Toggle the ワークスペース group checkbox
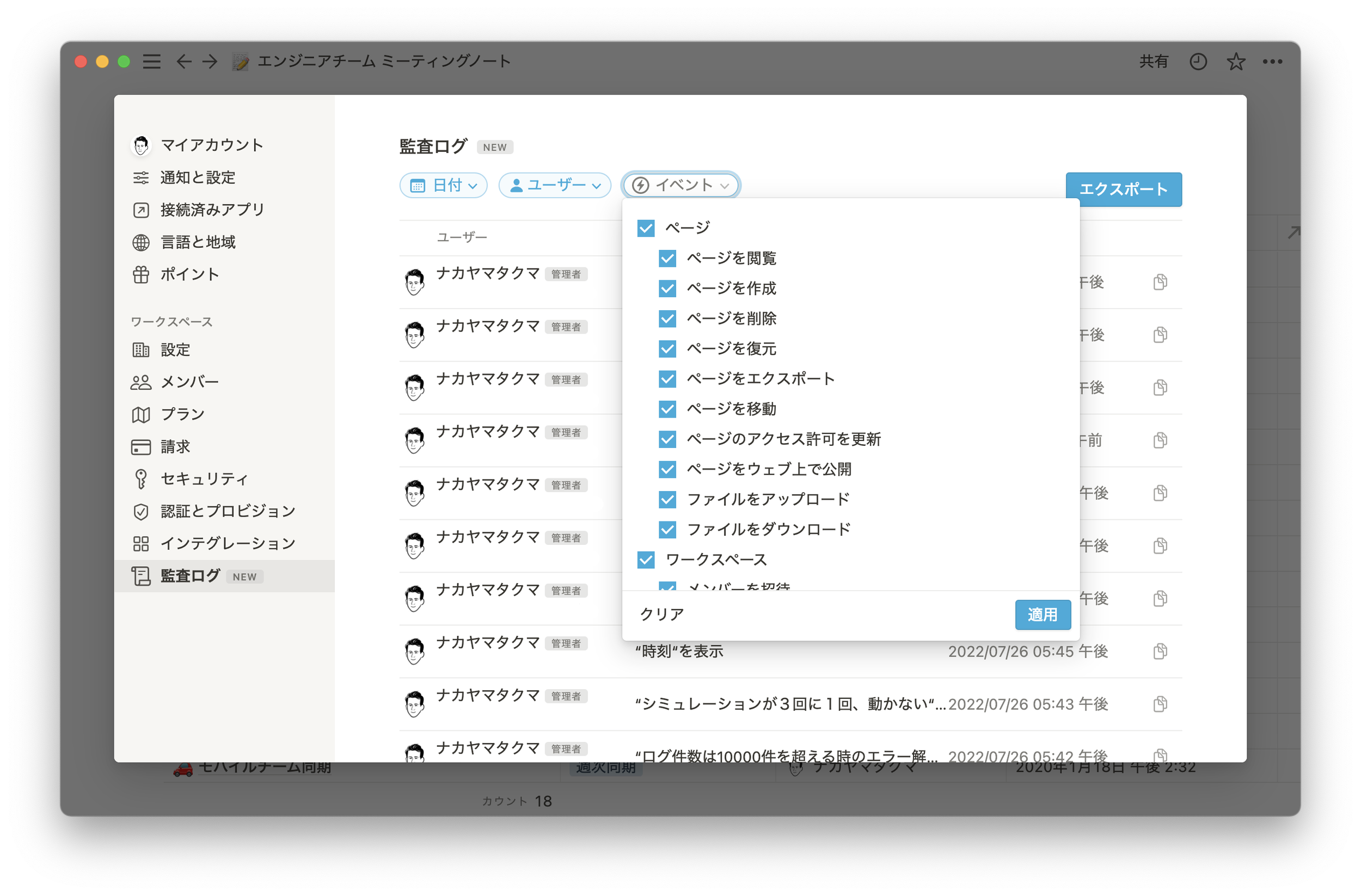The width and height of the screenshot is (1361, 896). 646,560
